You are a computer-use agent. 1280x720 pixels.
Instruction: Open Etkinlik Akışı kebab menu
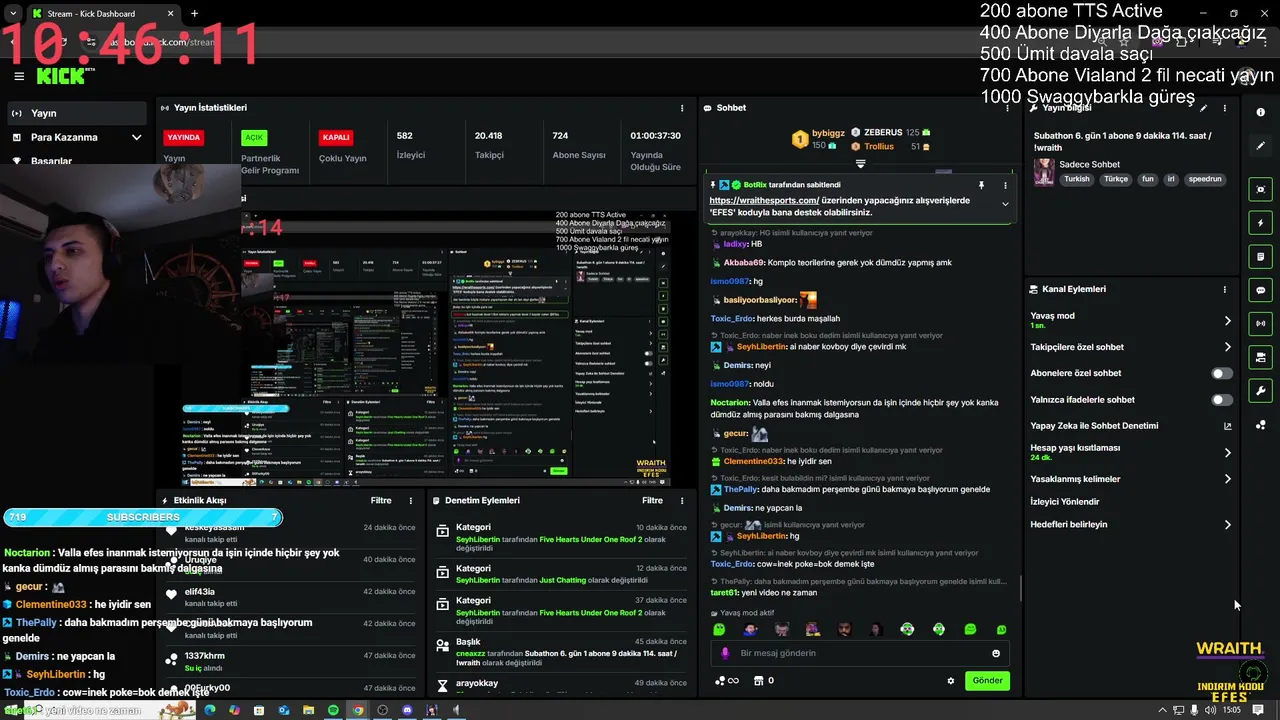tap(410, 500)
